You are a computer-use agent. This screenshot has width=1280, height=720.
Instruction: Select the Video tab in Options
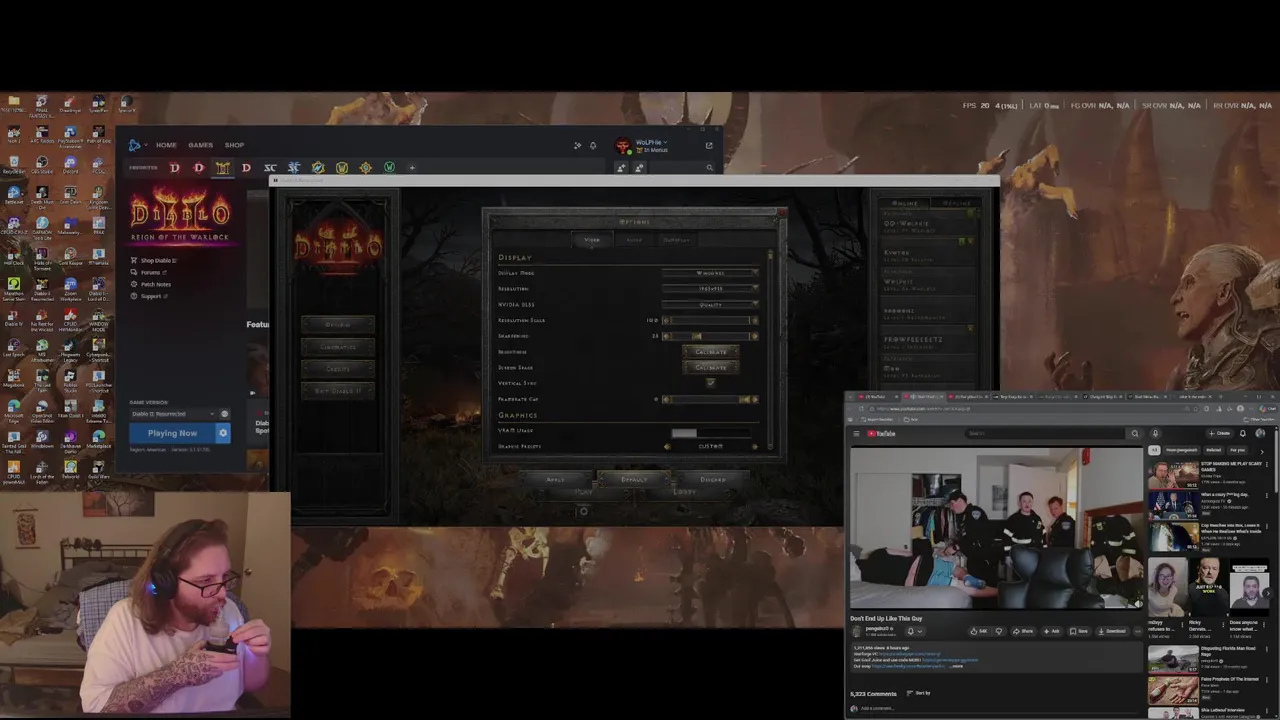592,240
